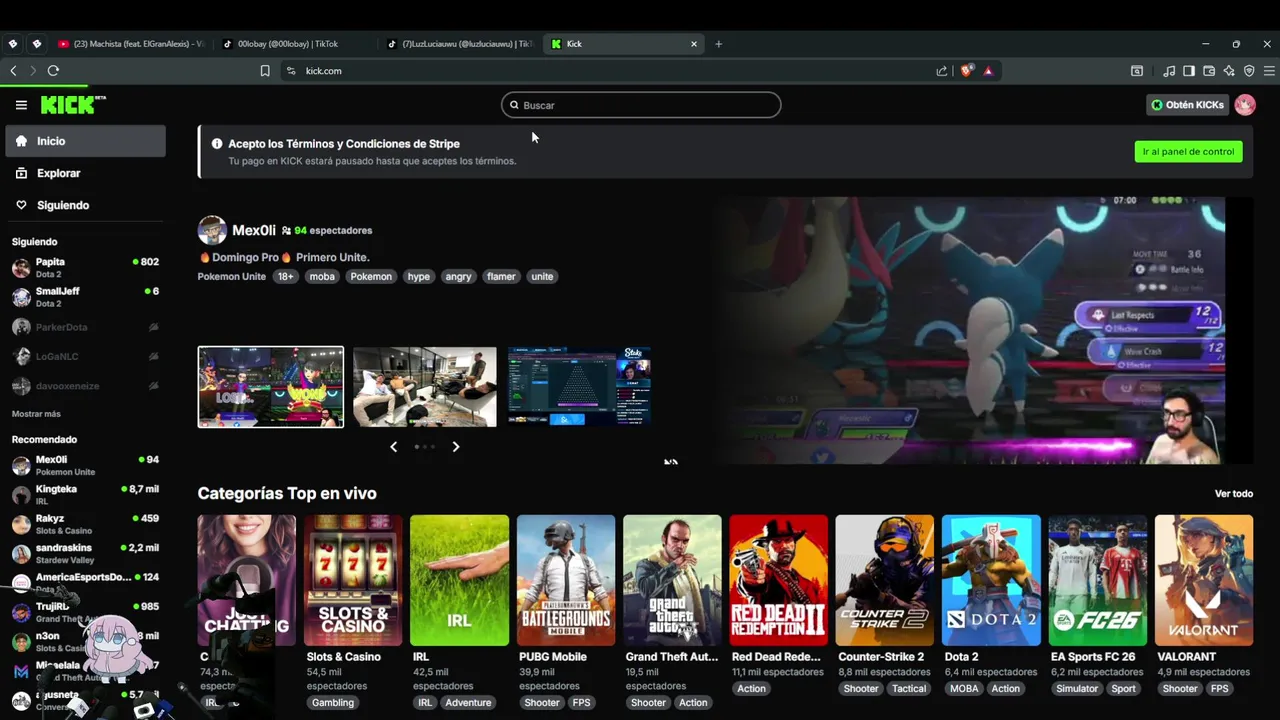Click the KICK logo
Image resolution: width=1280 pixels, height=720 pixels.
coord(73,105)
